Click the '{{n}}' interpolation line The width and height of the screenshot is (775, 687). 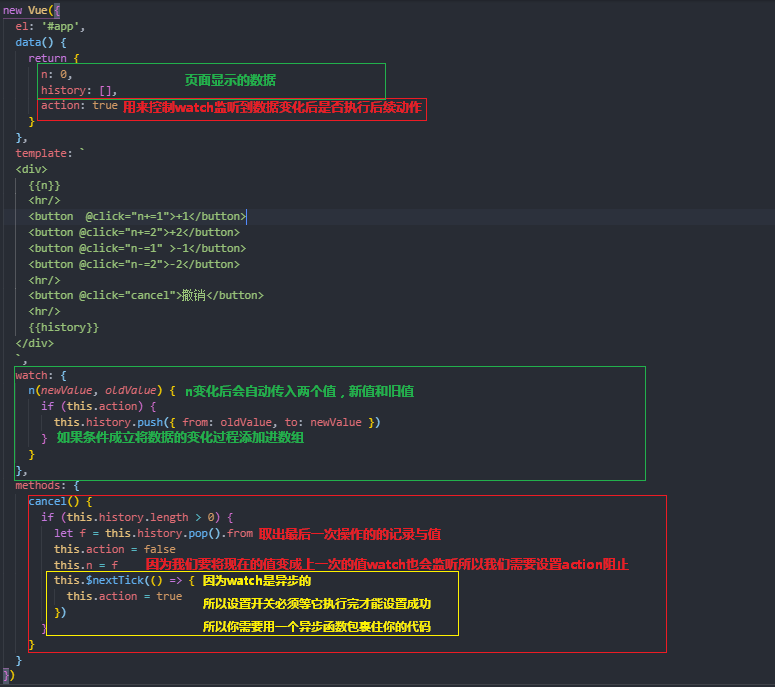pos(44,186)
